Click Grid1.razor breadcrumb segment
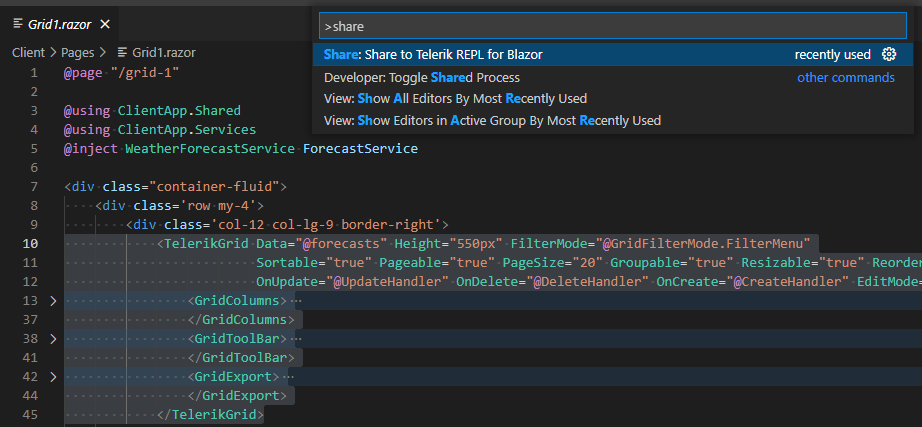 tap(164, 53)
